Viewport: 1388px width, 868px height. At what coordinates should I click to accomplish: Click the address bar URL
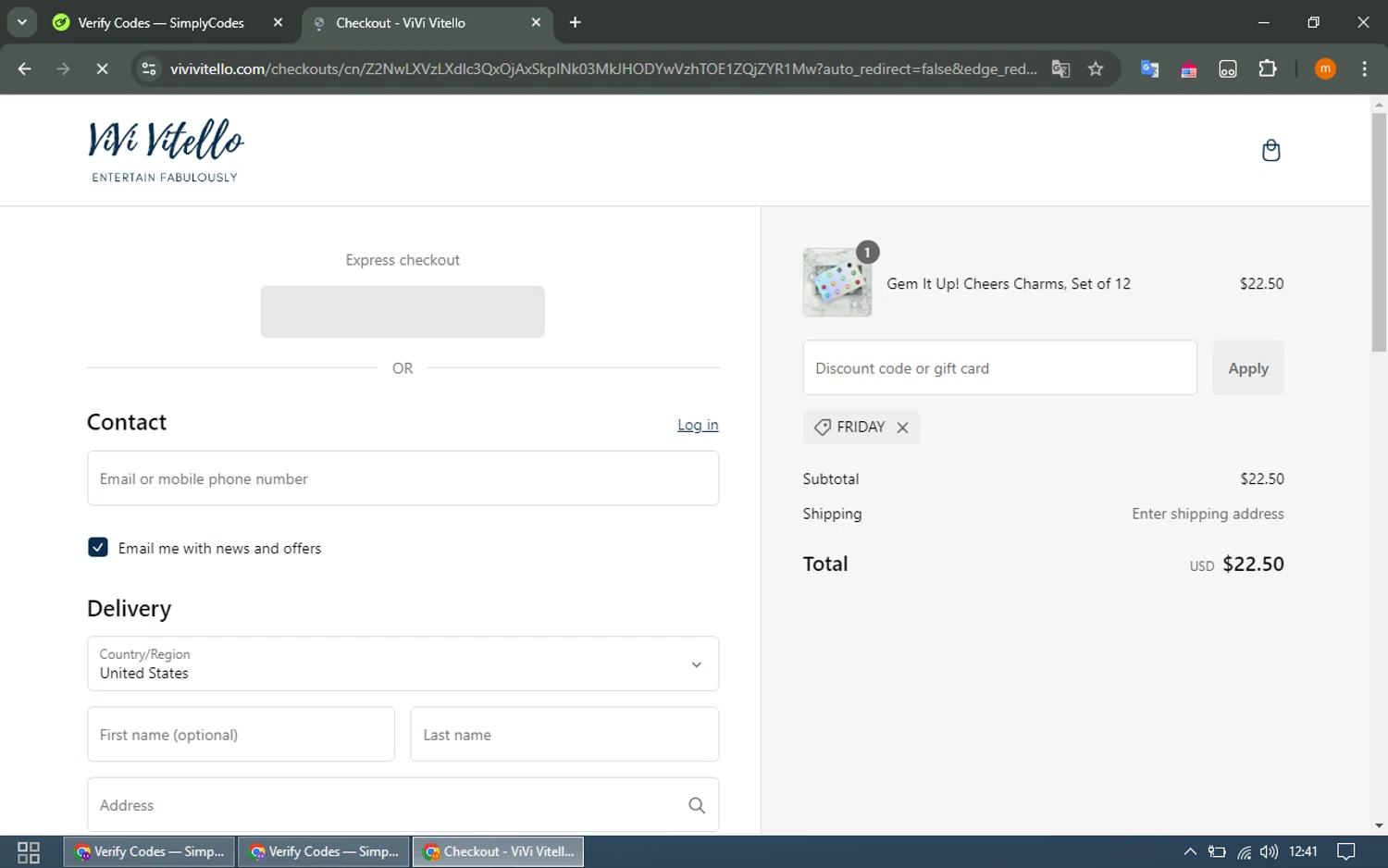pos(603,69)
